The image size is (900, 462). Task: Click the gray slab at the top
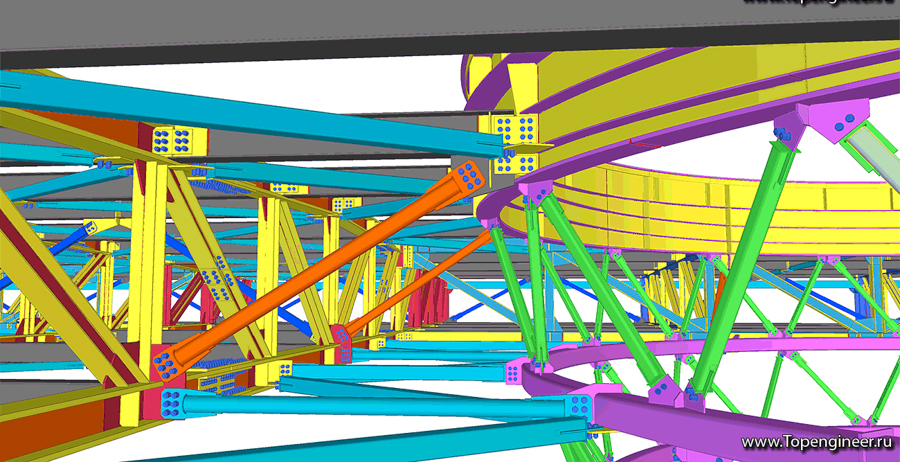click(x=448, y=29)
